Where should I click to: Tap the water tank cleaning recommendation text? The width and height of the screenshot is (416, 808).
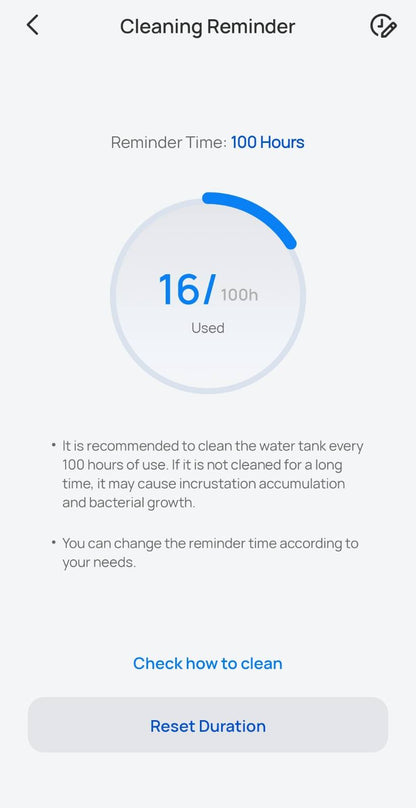click(212, 474)
